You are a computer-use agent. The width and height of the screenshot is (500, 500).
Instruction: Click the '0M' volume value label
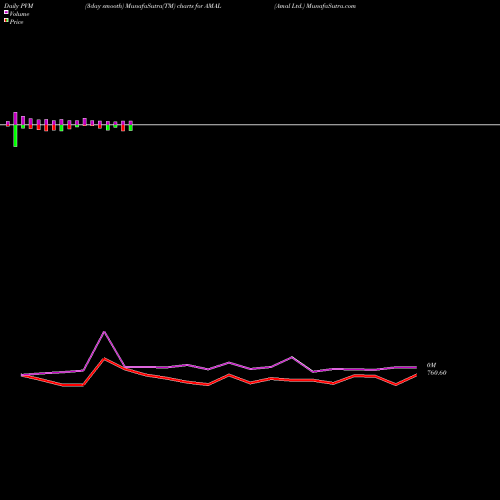point(431,365)
